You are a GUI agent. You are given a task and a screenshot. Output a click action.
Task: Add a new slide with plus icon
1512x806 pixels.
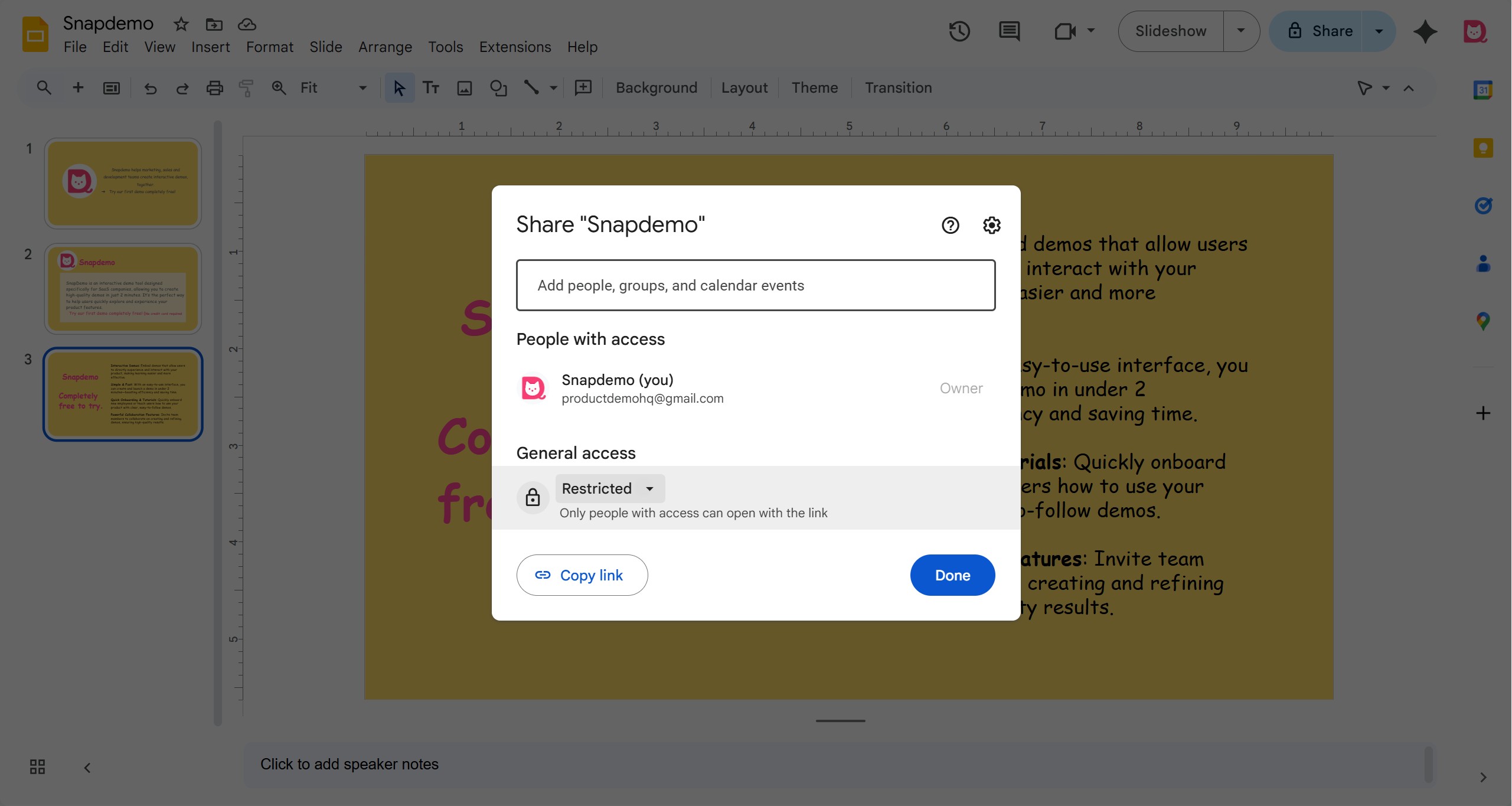pyautogui.click(x=77, y=88)
